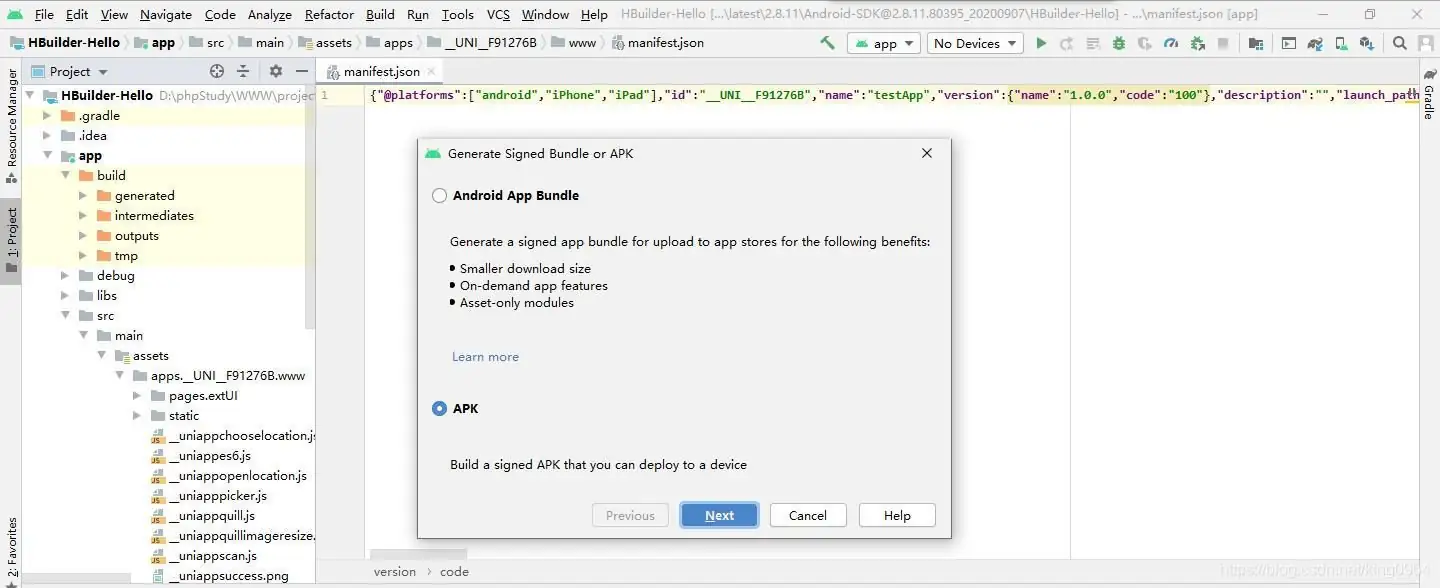Click the Search Everywhere magnifier icon

[1399, 43]
